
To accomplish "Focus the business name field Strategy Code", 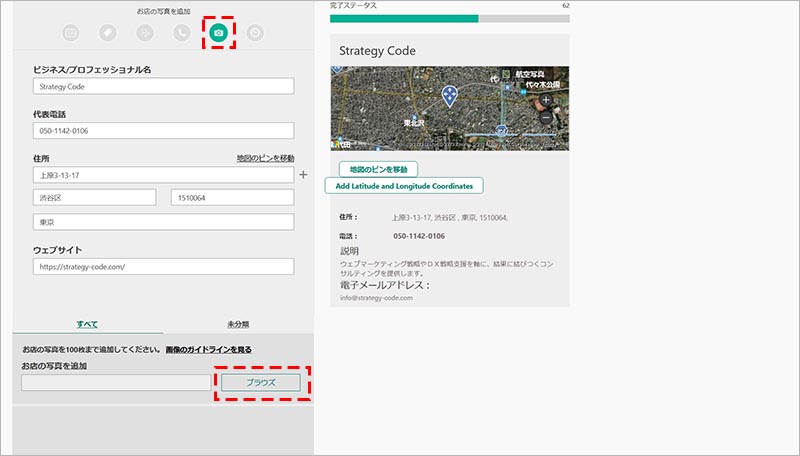I will pos(163,87).
